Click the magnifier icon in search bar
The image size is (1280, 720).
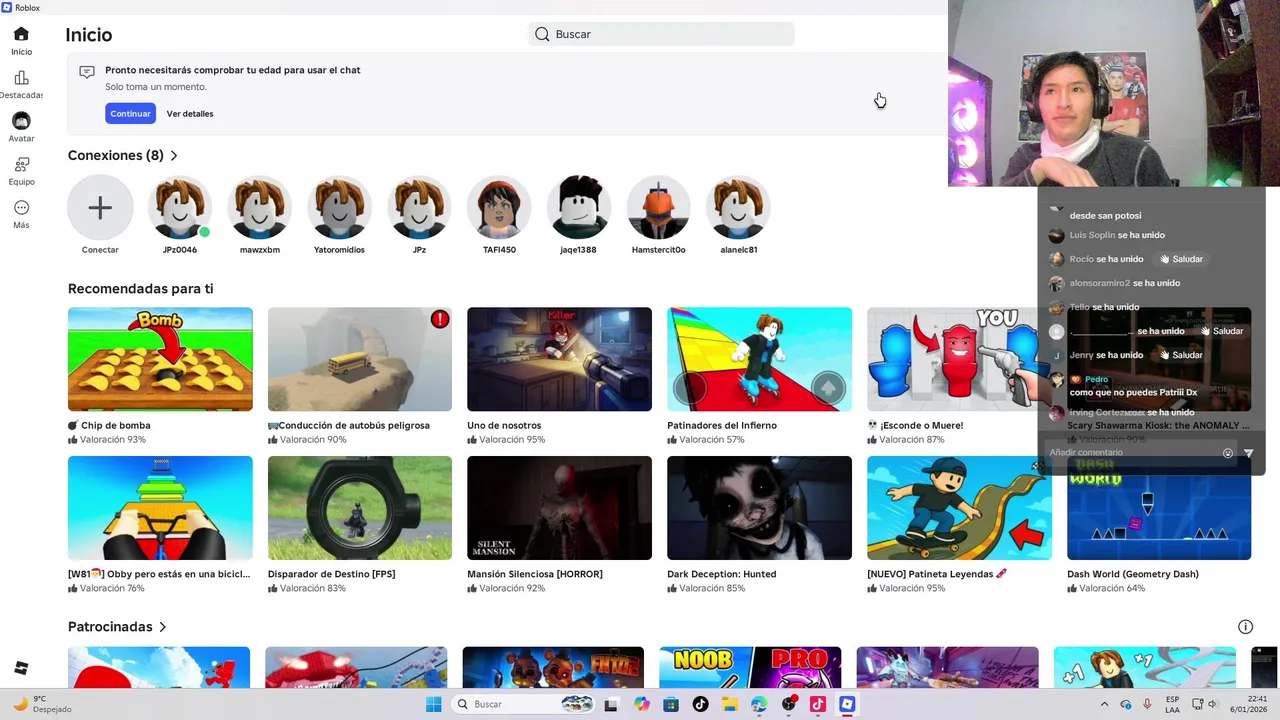(542, 34)
